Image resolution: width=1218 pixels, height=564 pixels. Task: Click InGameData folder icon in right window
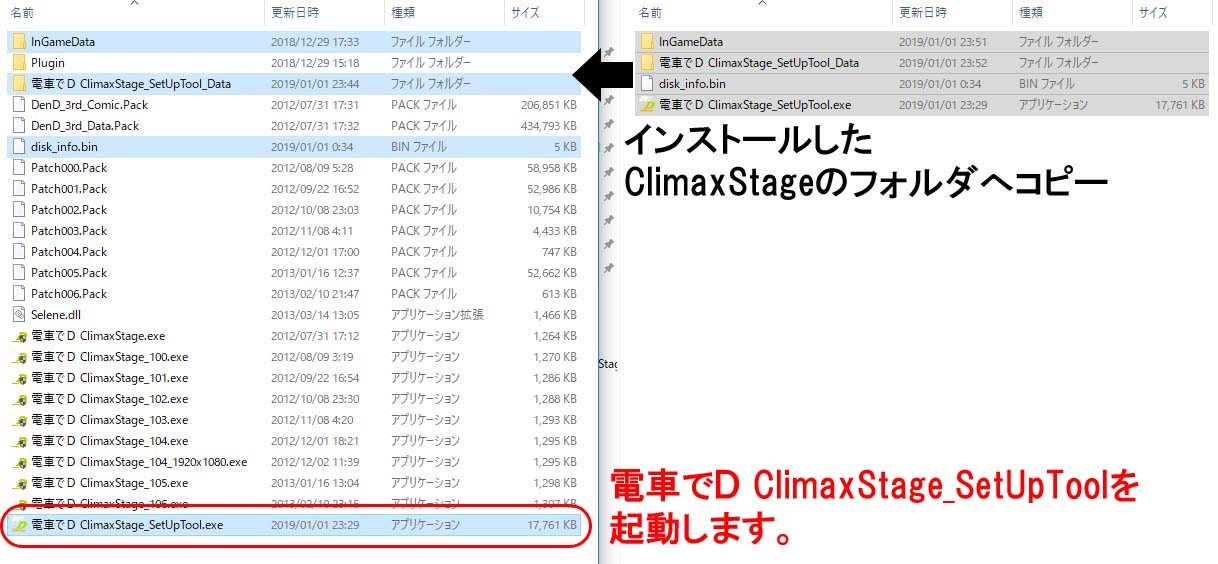tap(647, 42)
